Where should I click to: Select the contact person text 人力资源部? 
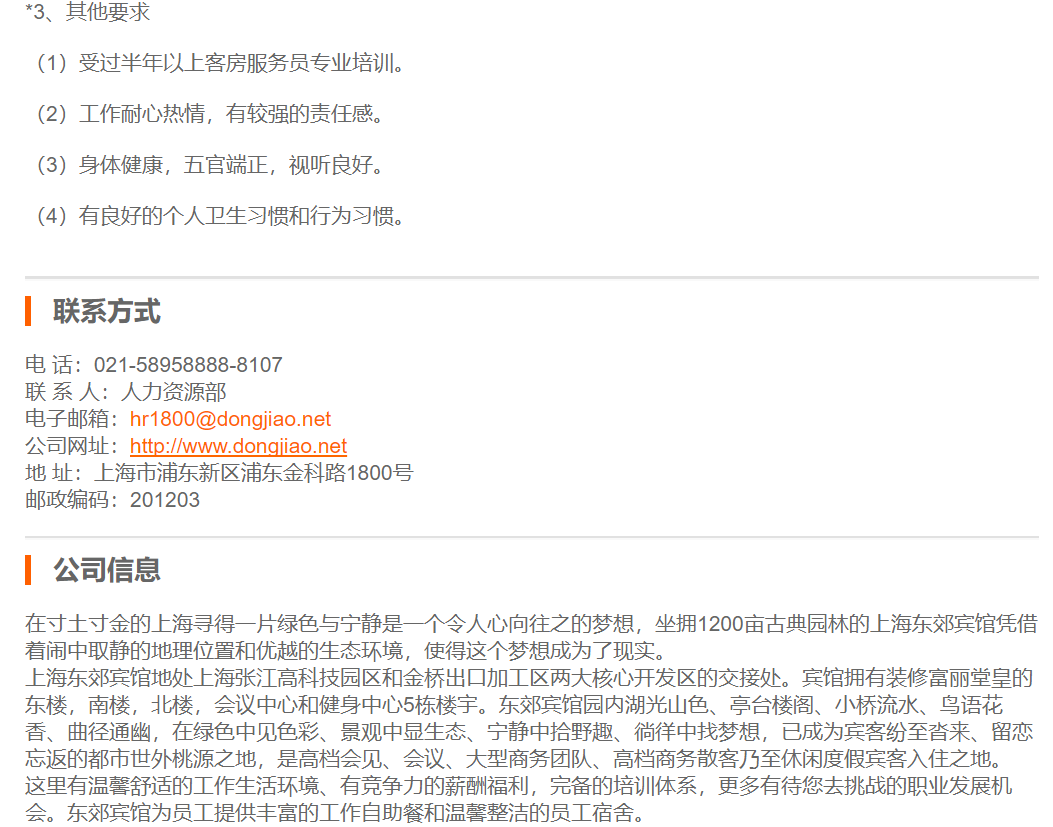(173, 392)
